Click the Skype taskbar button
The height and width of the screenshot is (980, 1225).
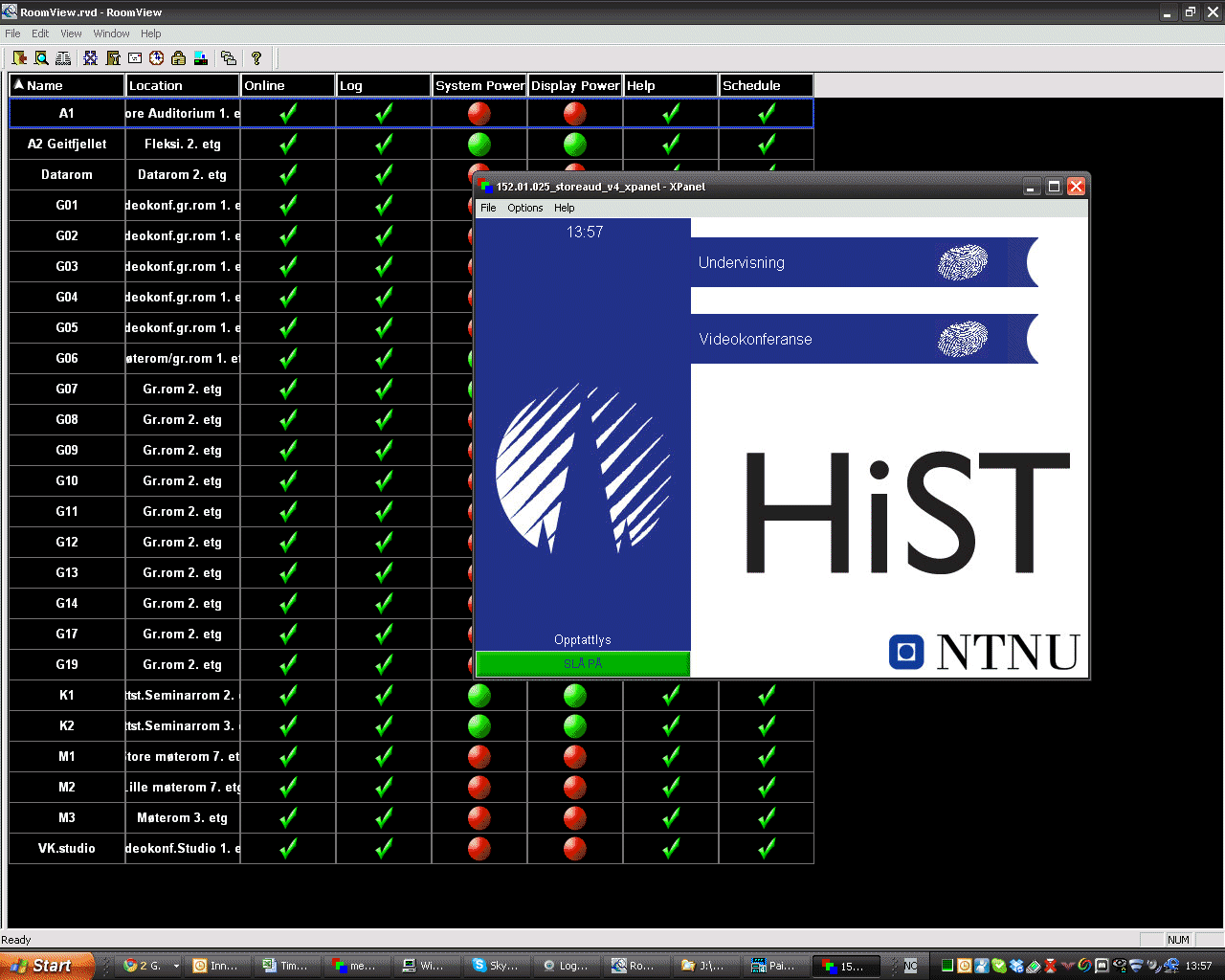(498, 966)
